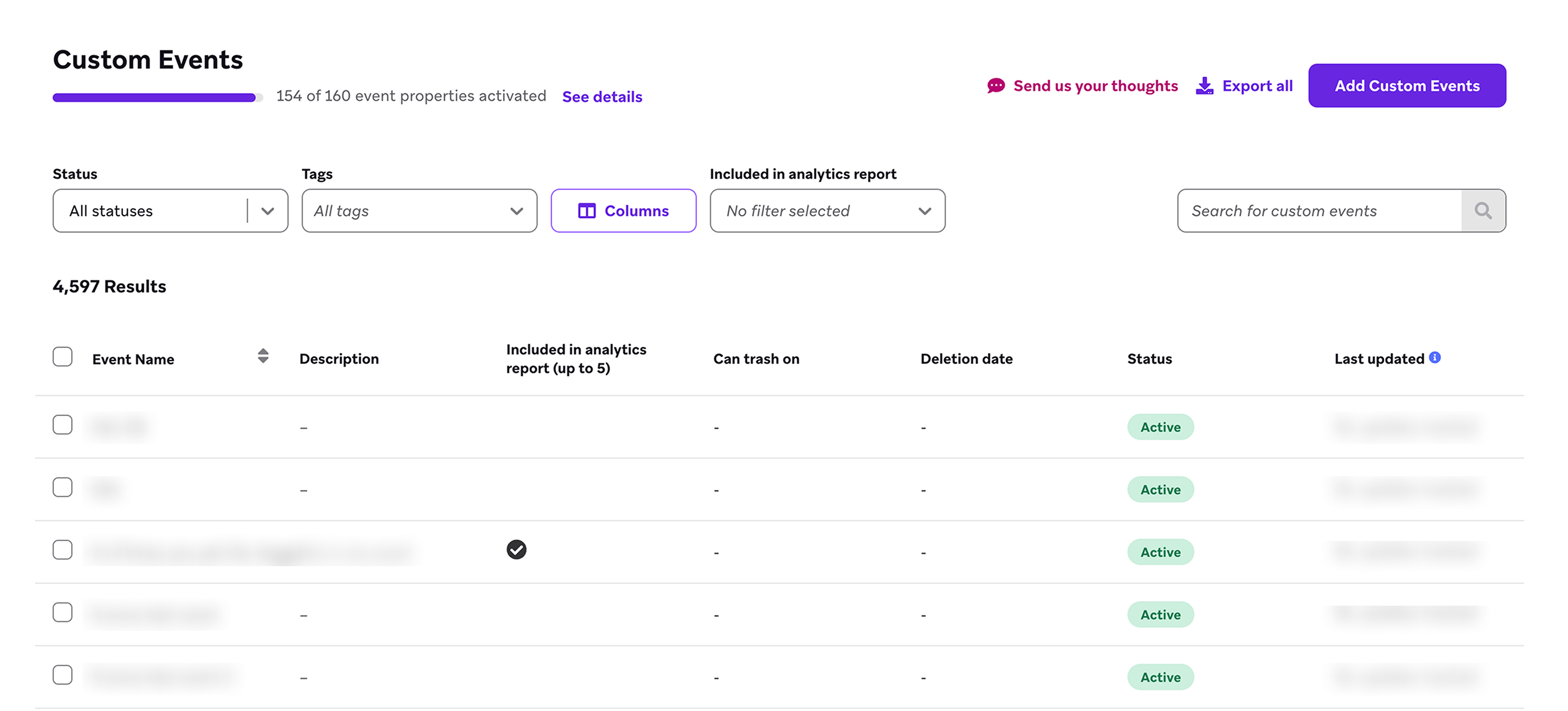Click the download icon beside Export all

[1204, 86]
